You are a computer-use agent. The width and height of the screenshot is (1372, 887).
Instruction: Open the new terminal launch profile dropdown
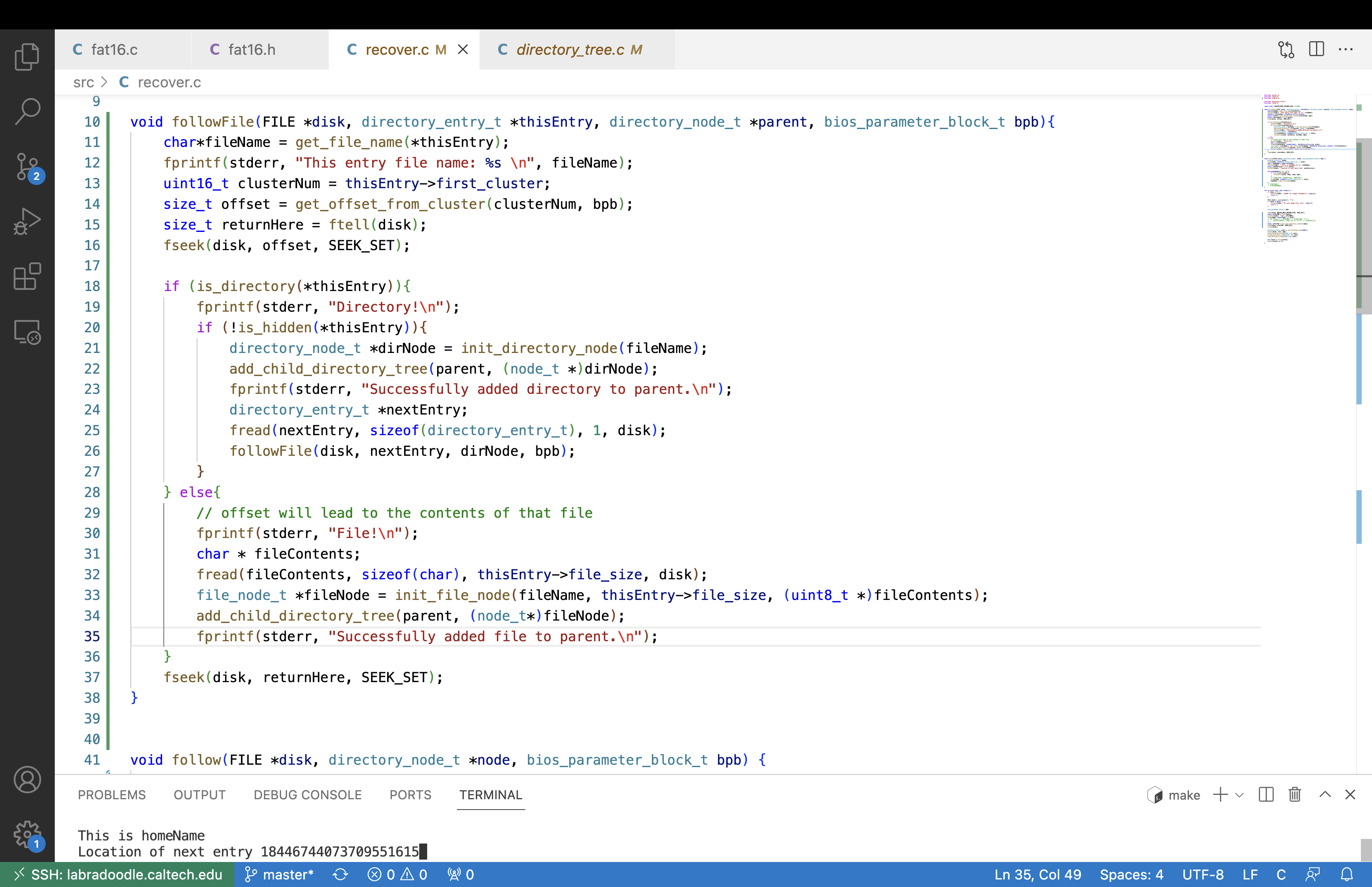point(1239,795)
